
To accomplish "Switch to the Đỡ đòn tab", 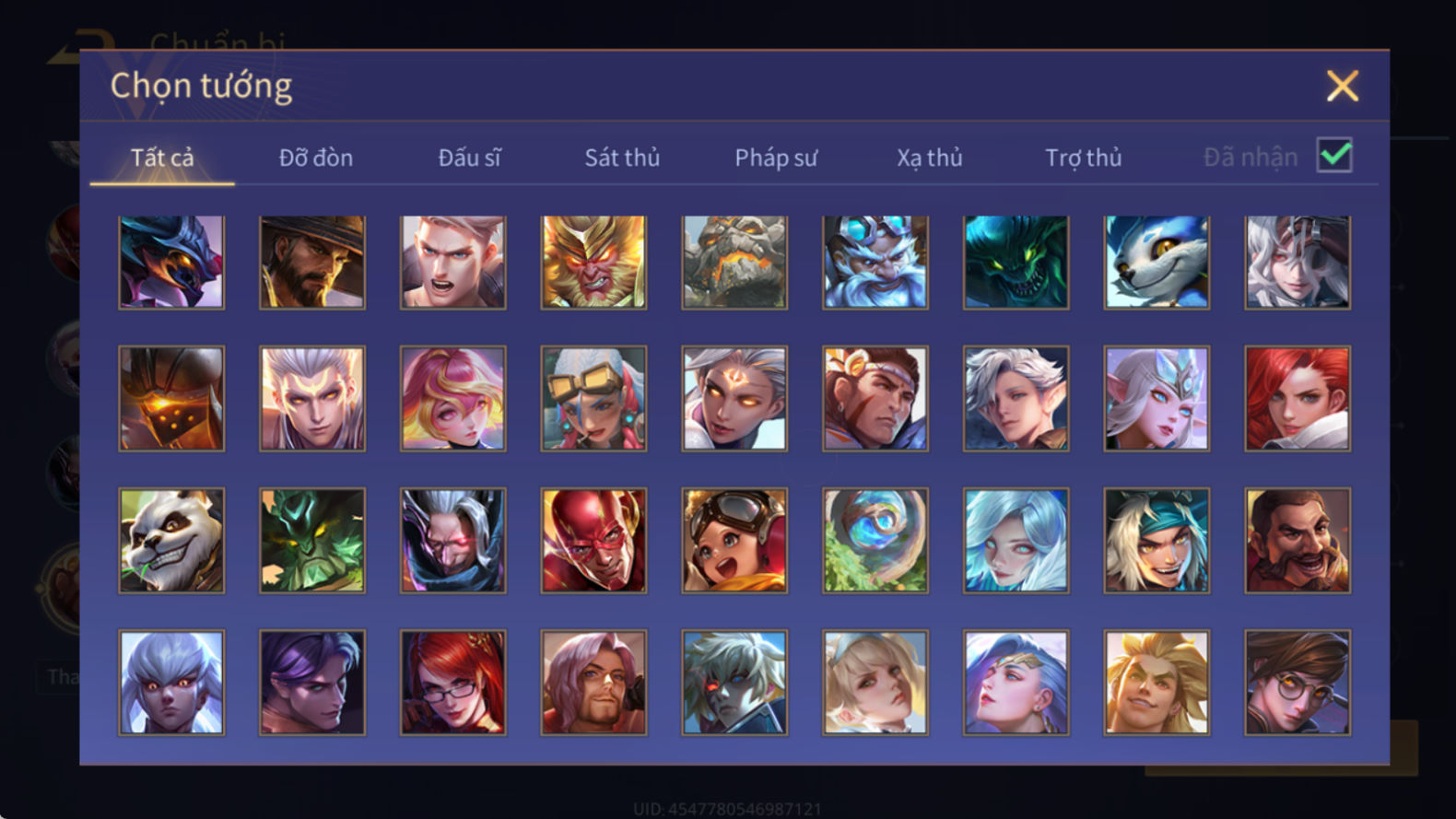I will point(316,158).
